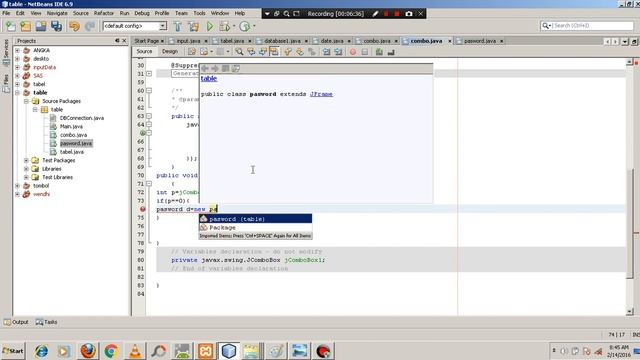Select Package completion suggestion

[x=256, y=227]
